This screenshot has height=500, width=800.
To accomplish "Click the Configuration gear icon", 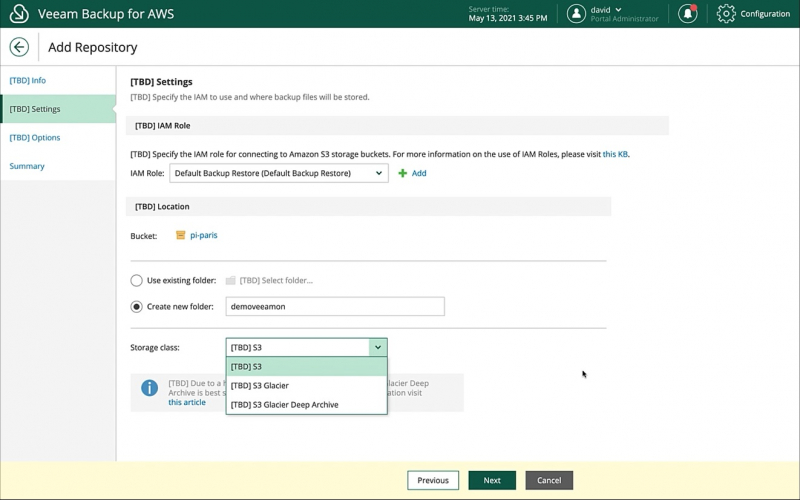I will coord(726,14).
